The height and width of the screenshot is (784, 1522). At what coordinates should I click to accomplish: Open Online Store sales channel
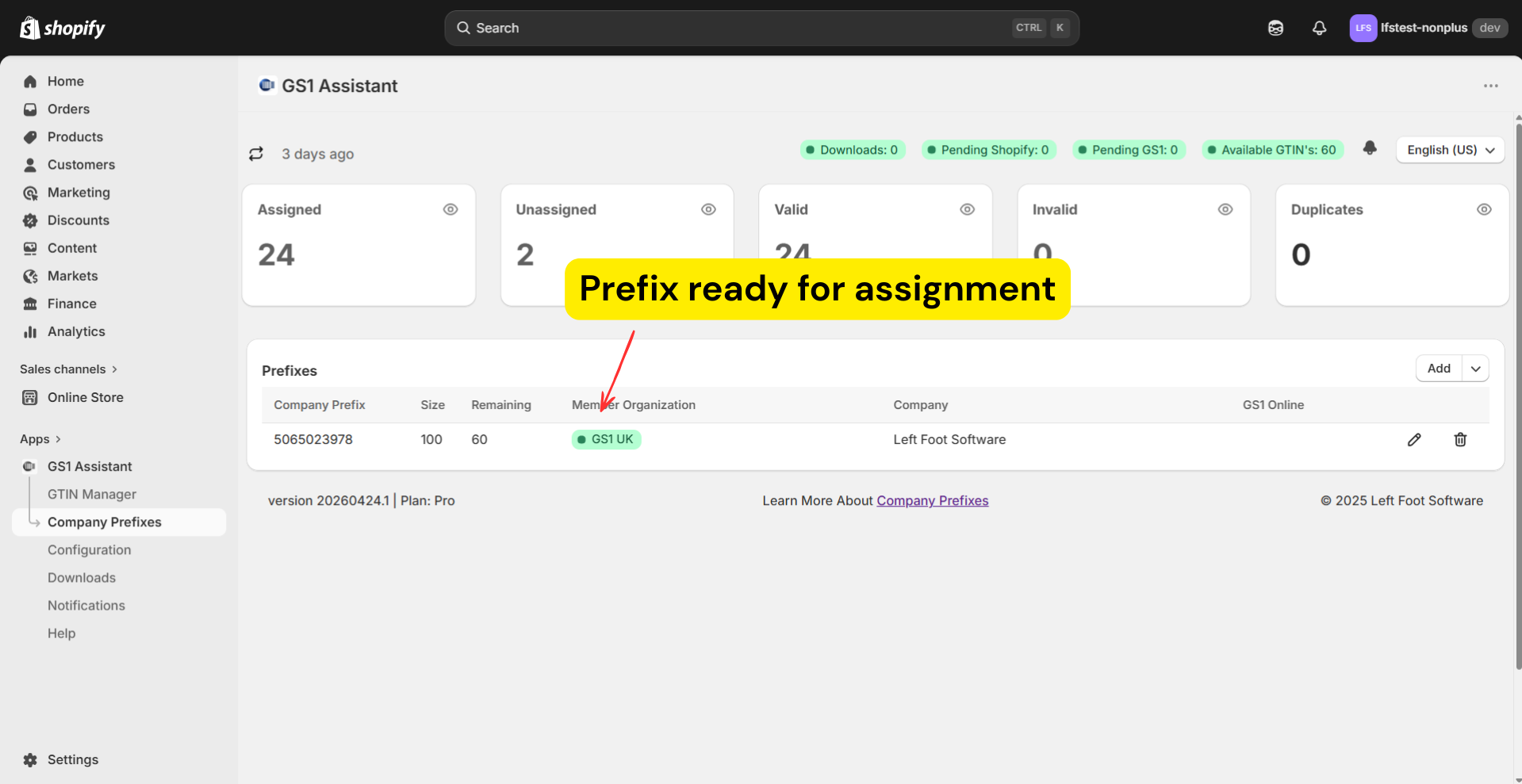pyautogui.click(x=86, y=397)
